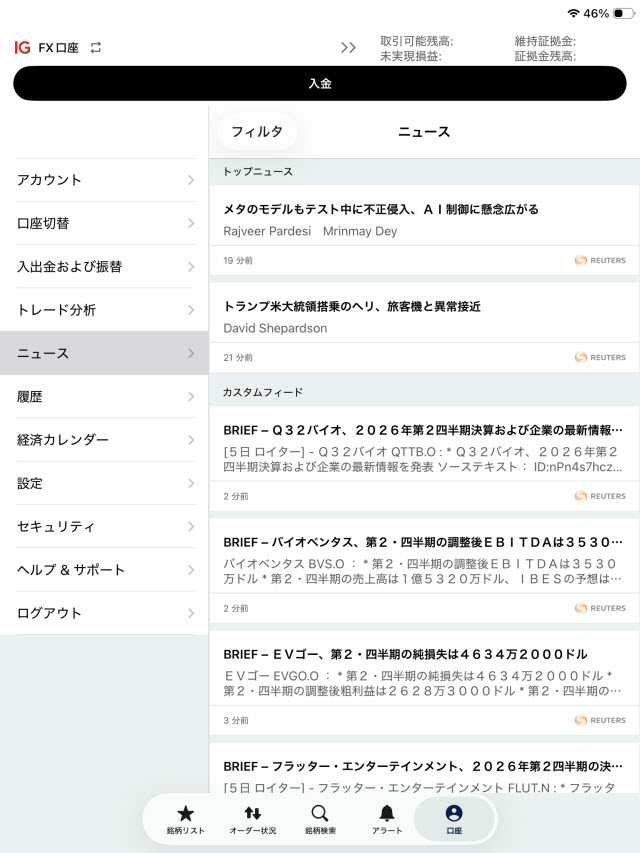Open the フィルタ filter button

click(257, 132)
